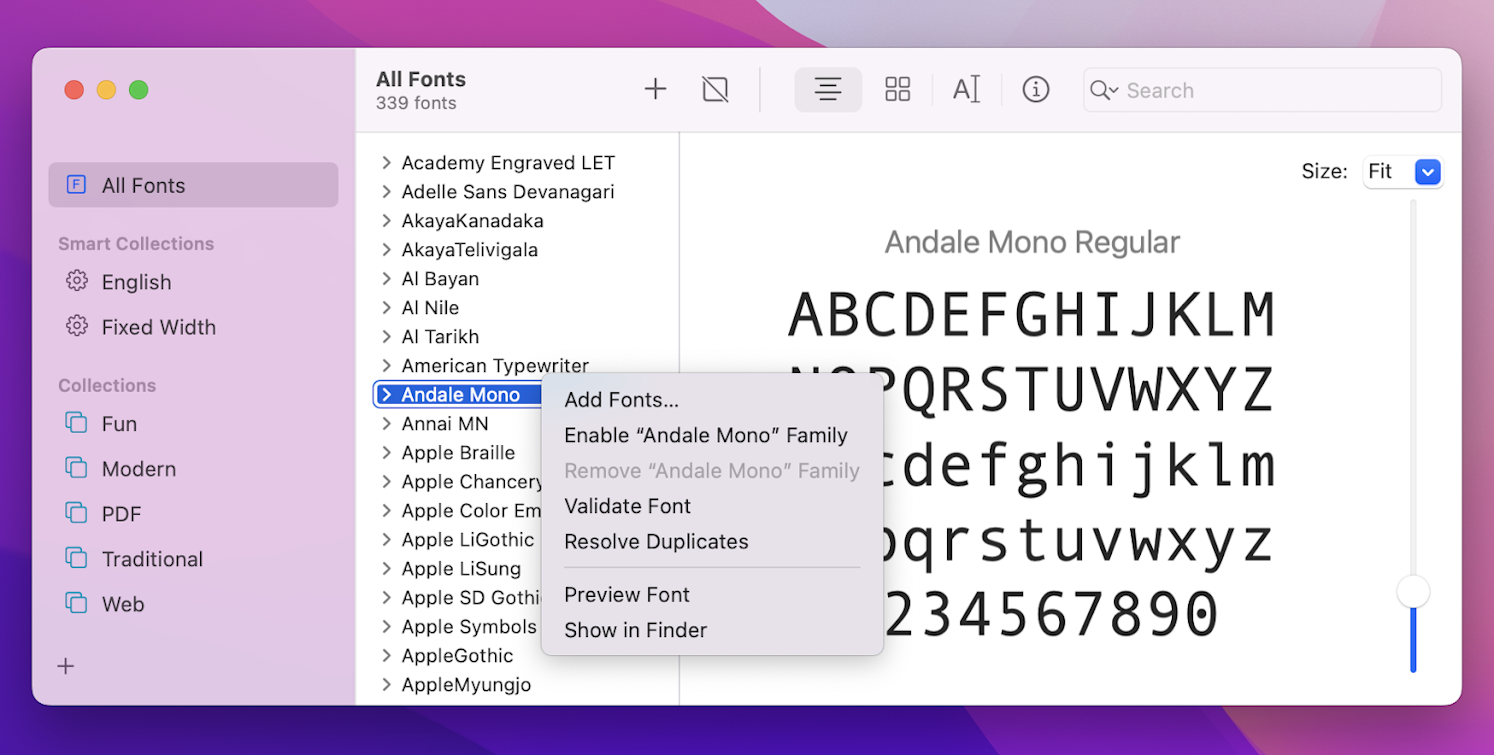Click the folder icon beside Modern collection

(x=76, y=468)
